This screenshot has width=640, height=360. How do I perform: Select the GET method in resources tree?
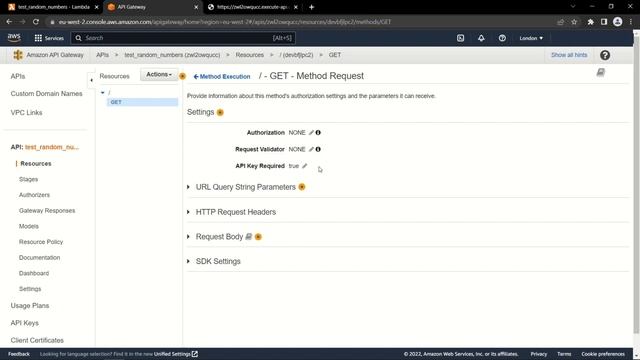(x=142, y=102)
